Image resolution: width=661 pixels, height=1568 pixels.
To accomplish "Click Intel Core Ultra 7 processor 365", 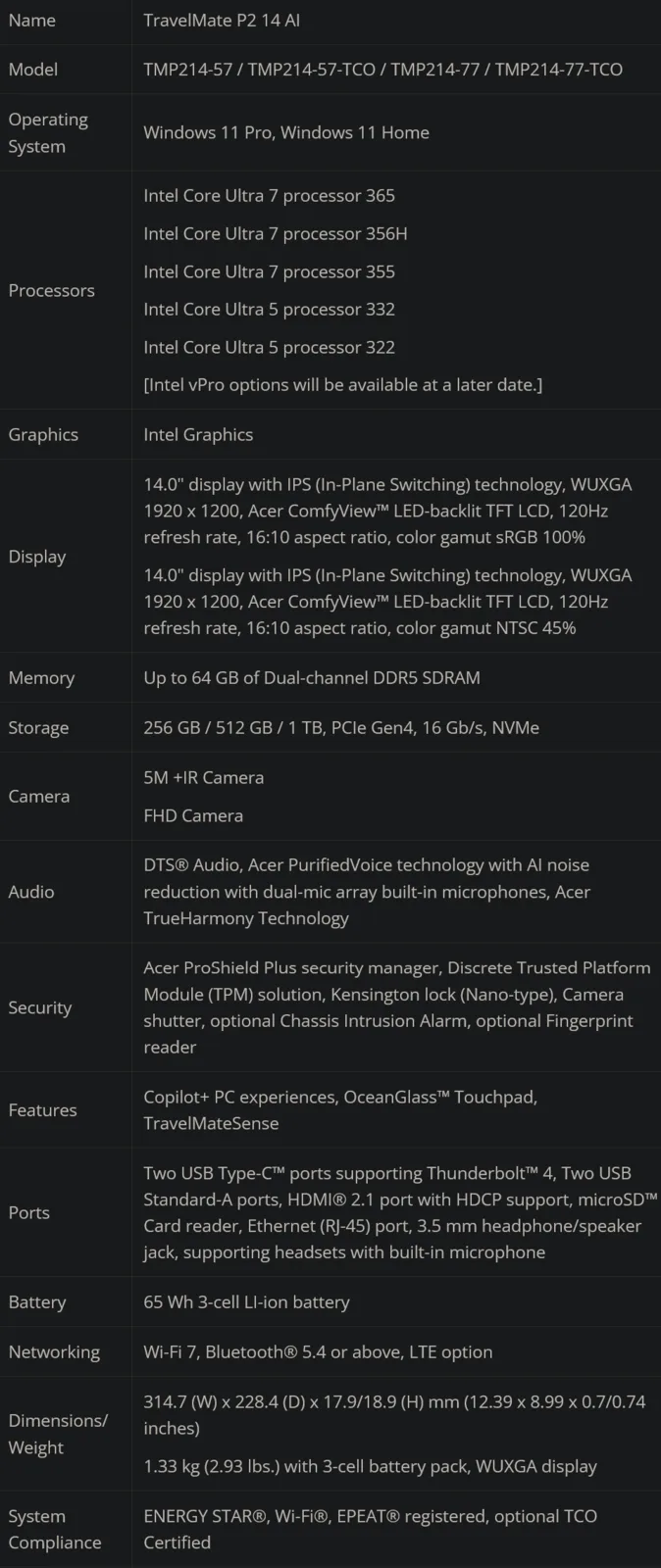I will pos(269,195).
